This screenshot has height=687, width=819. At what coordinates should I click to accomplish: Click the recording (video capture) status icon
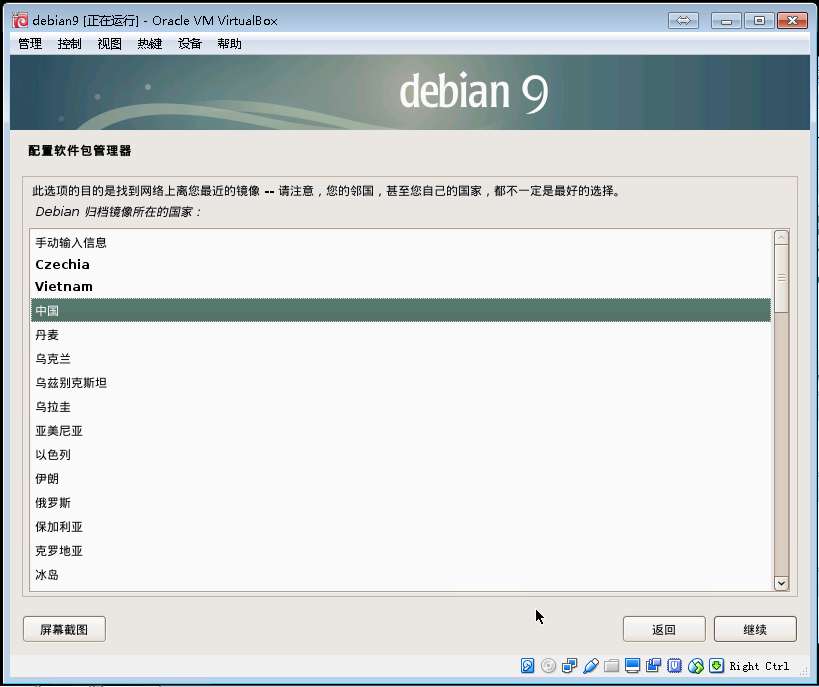click(x=653, y=666)
